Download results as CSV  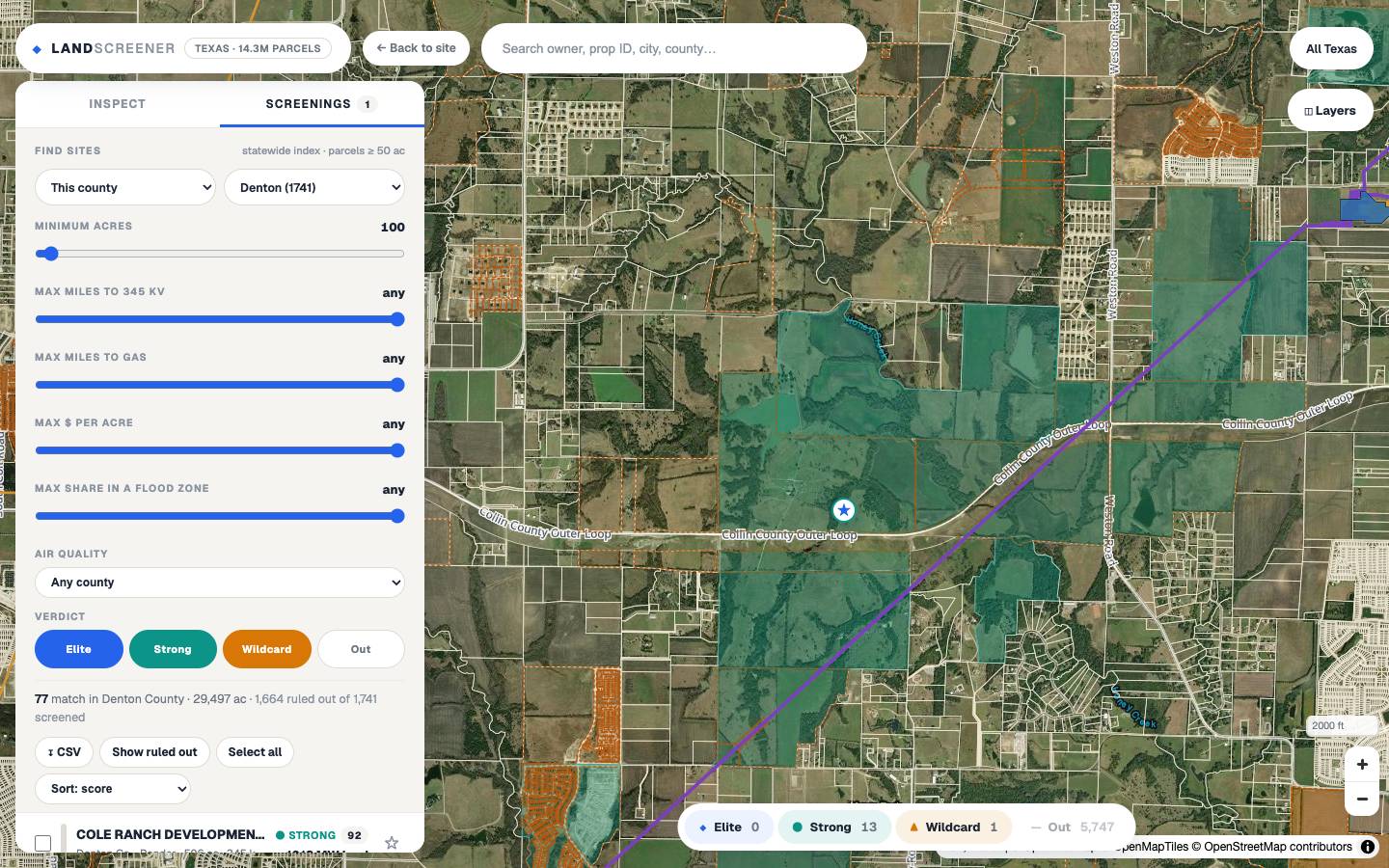coord(65,752)
